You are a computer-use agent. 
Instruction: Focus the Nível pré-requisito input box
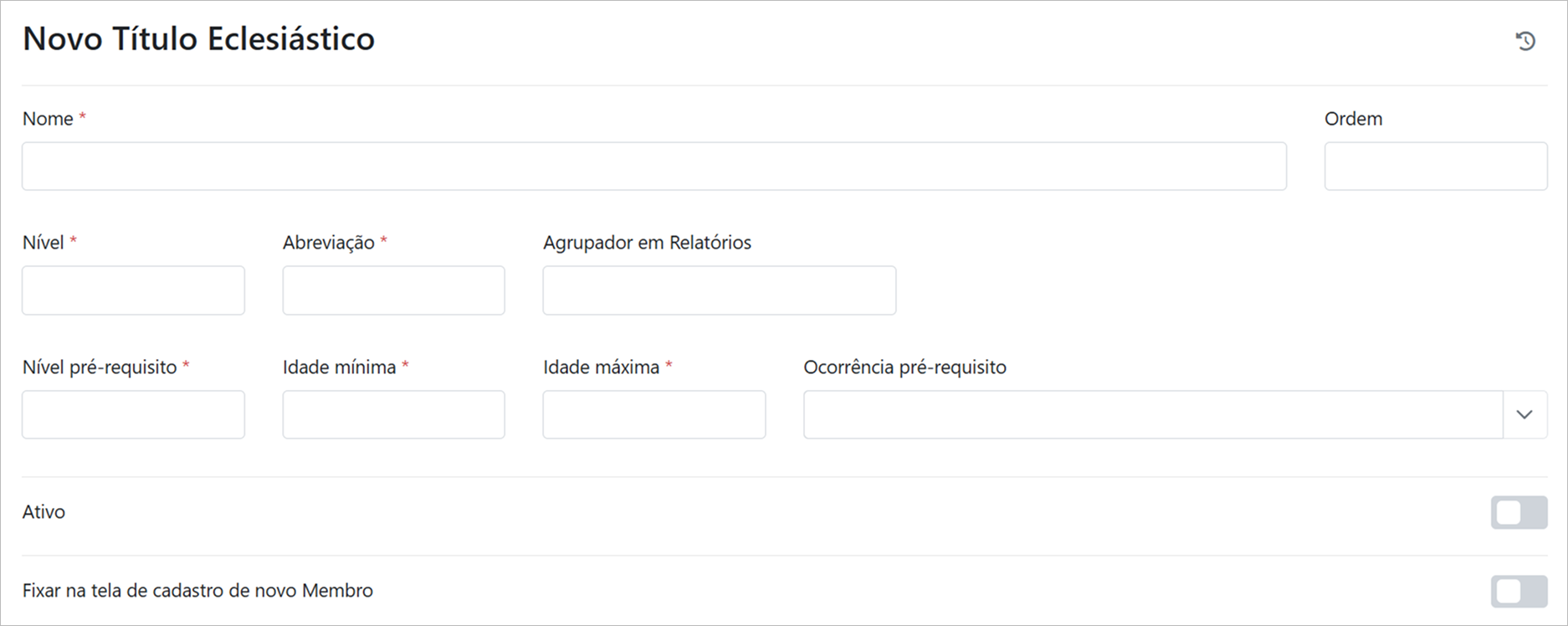(x=133, y=414)
